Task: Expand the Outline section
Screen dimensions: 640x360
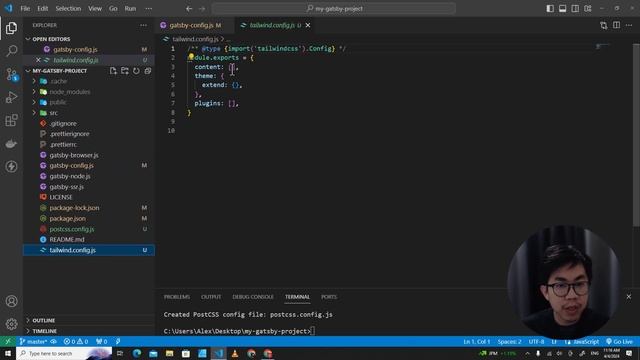Action: pyautogui.click(x=28, y=320)
